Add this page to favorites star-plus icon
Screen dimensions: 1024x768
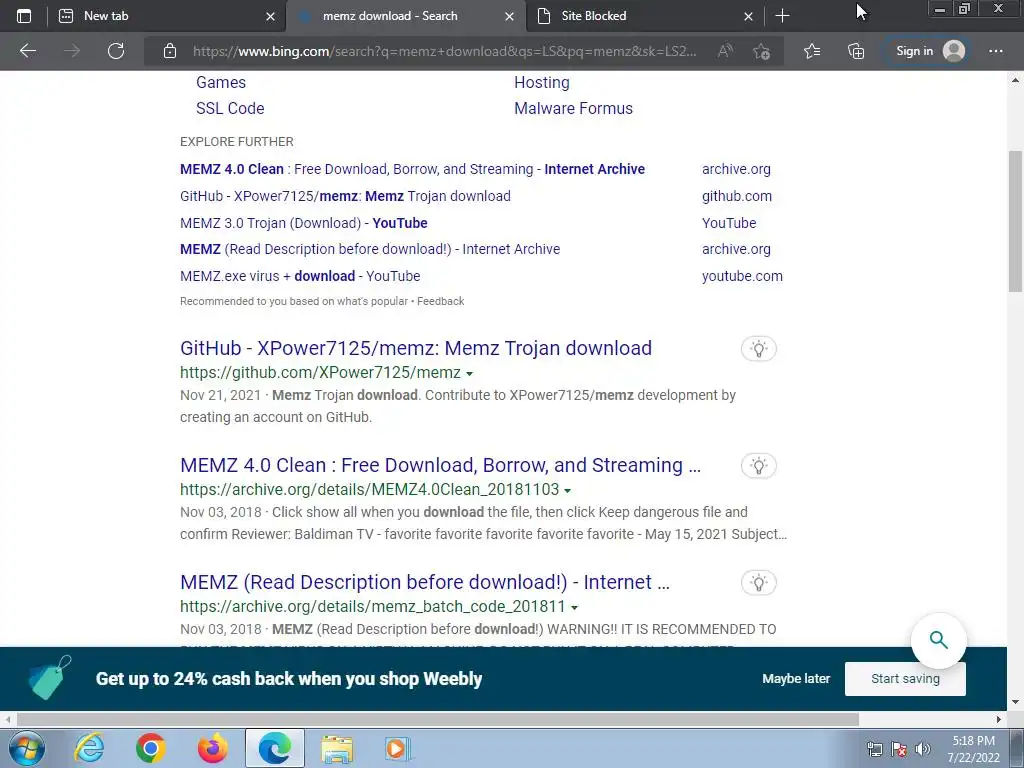tap(761, 51)
